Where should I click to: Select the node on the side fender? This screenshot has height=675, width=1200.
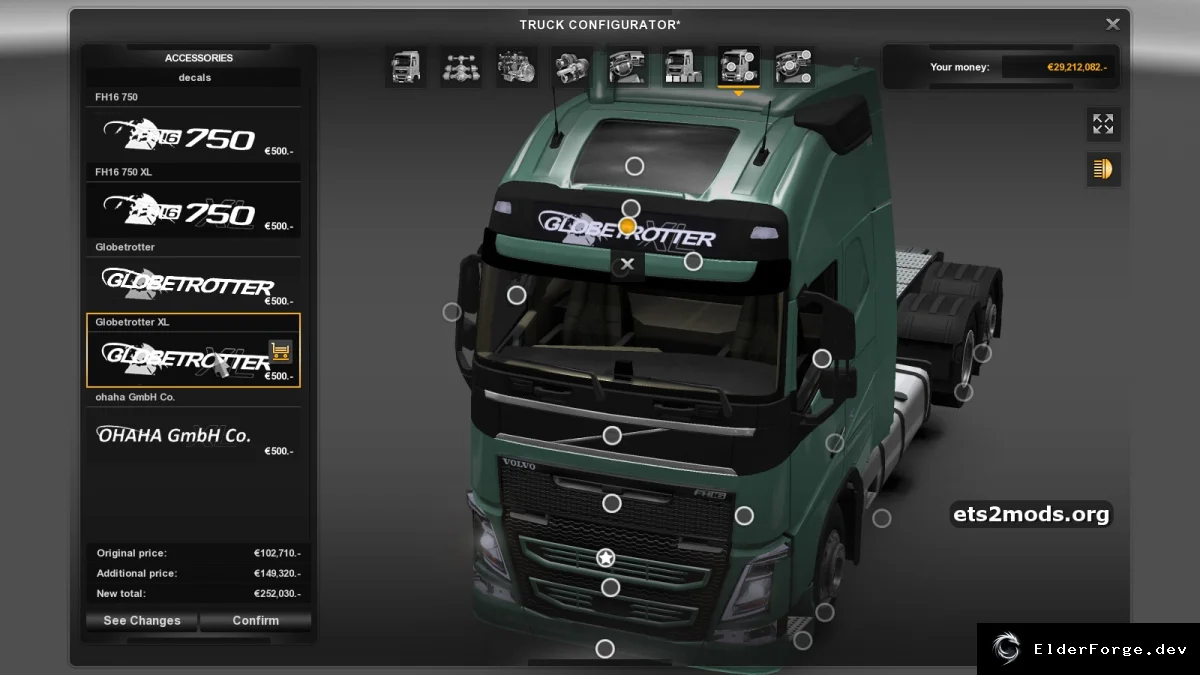click(x=881, y=518)
